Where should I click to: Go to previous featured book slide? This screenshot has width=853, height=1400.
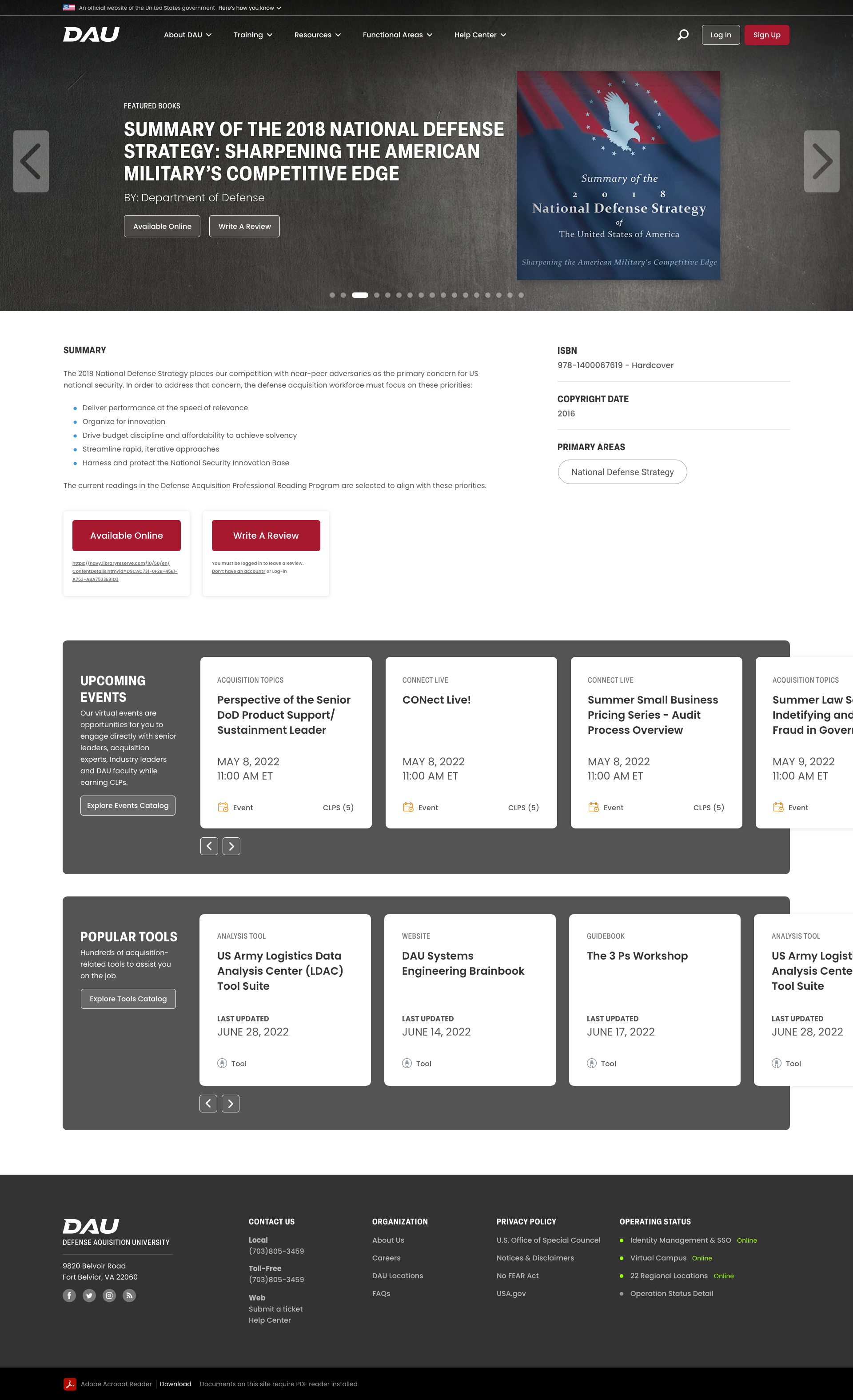tap(31, 161)
